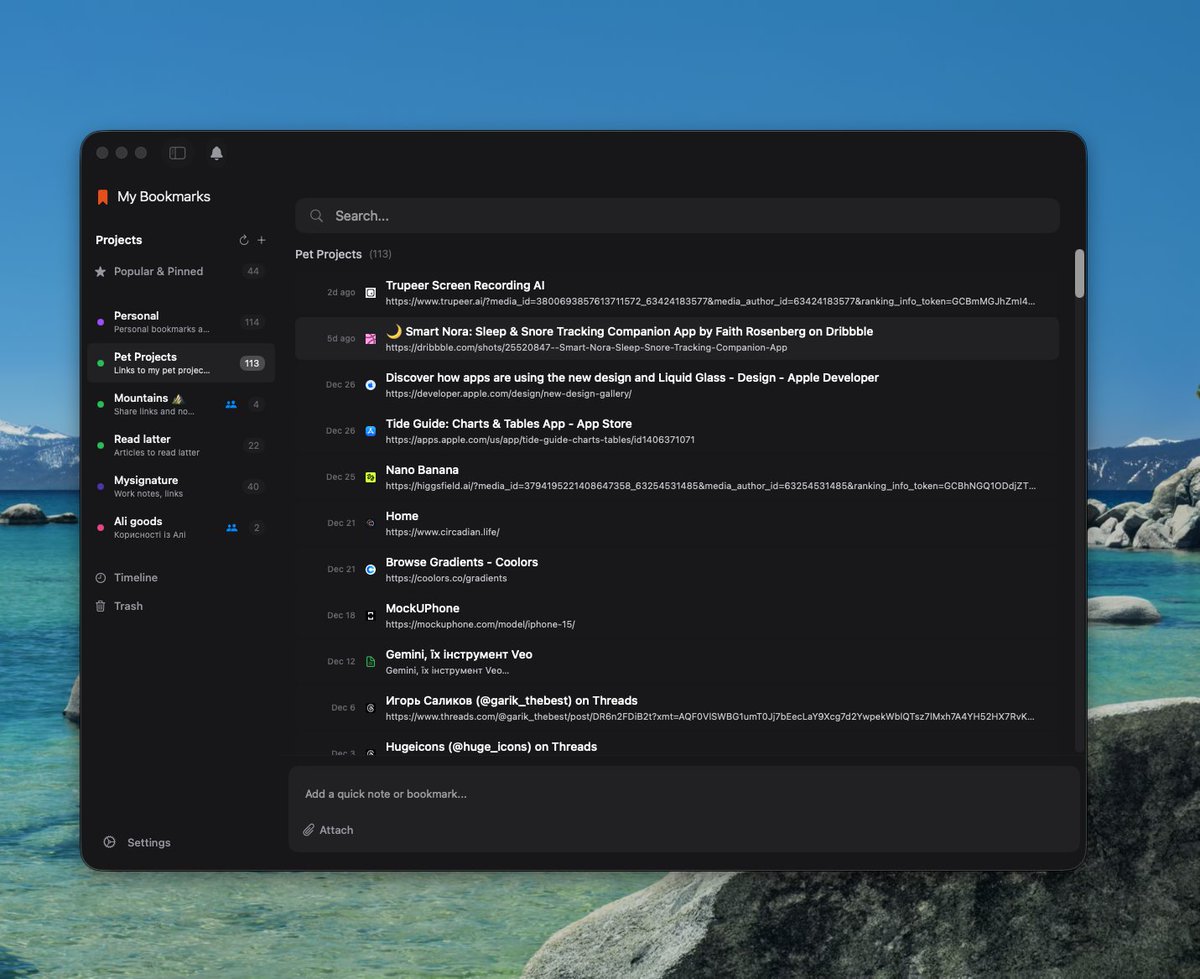
Task: Click the Dribbble favicon on Smart Nora row
Action: (x=370, y=339)
